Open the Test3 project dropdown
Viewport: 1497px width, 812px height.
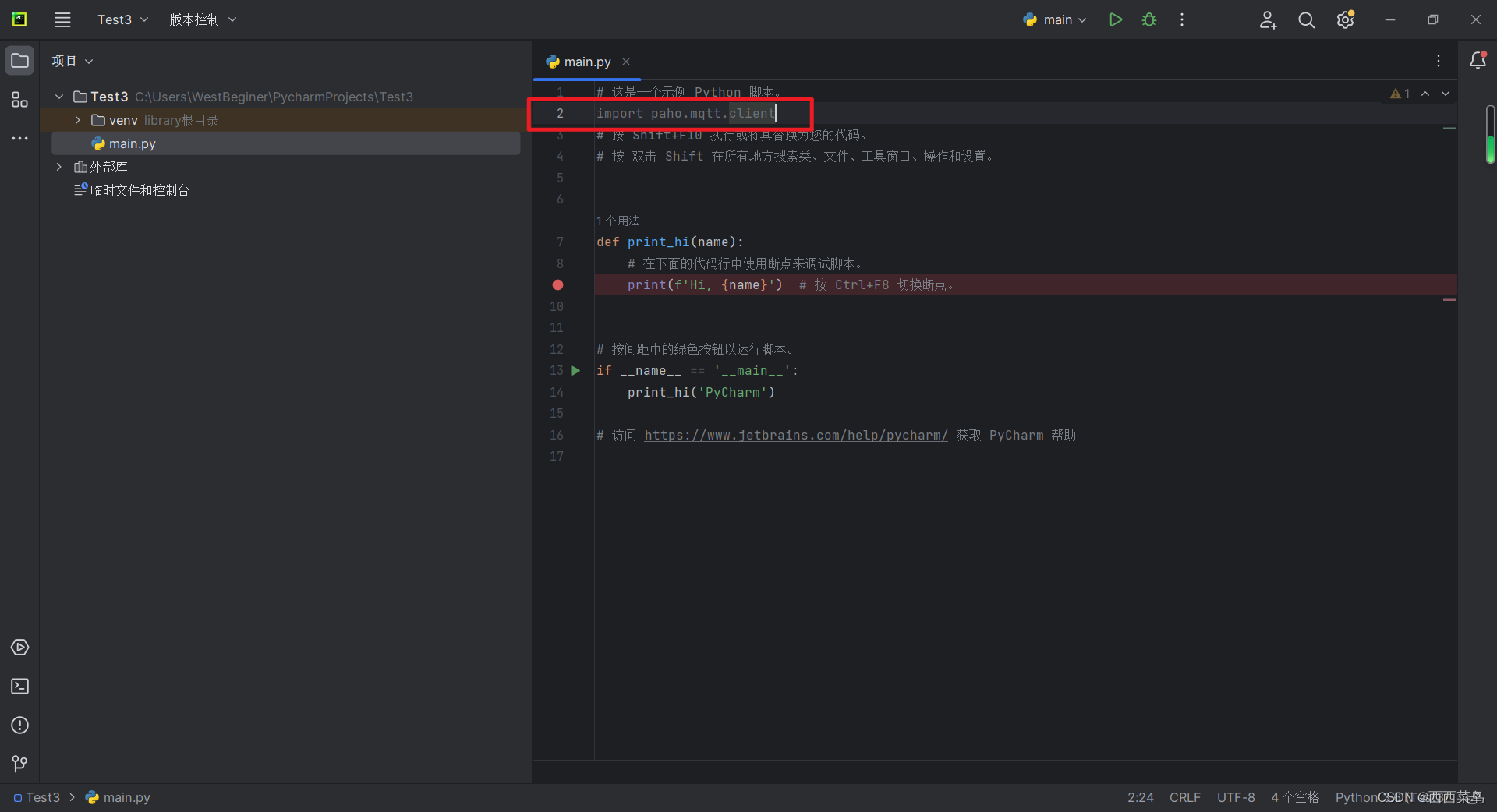[x=122, y=20]
